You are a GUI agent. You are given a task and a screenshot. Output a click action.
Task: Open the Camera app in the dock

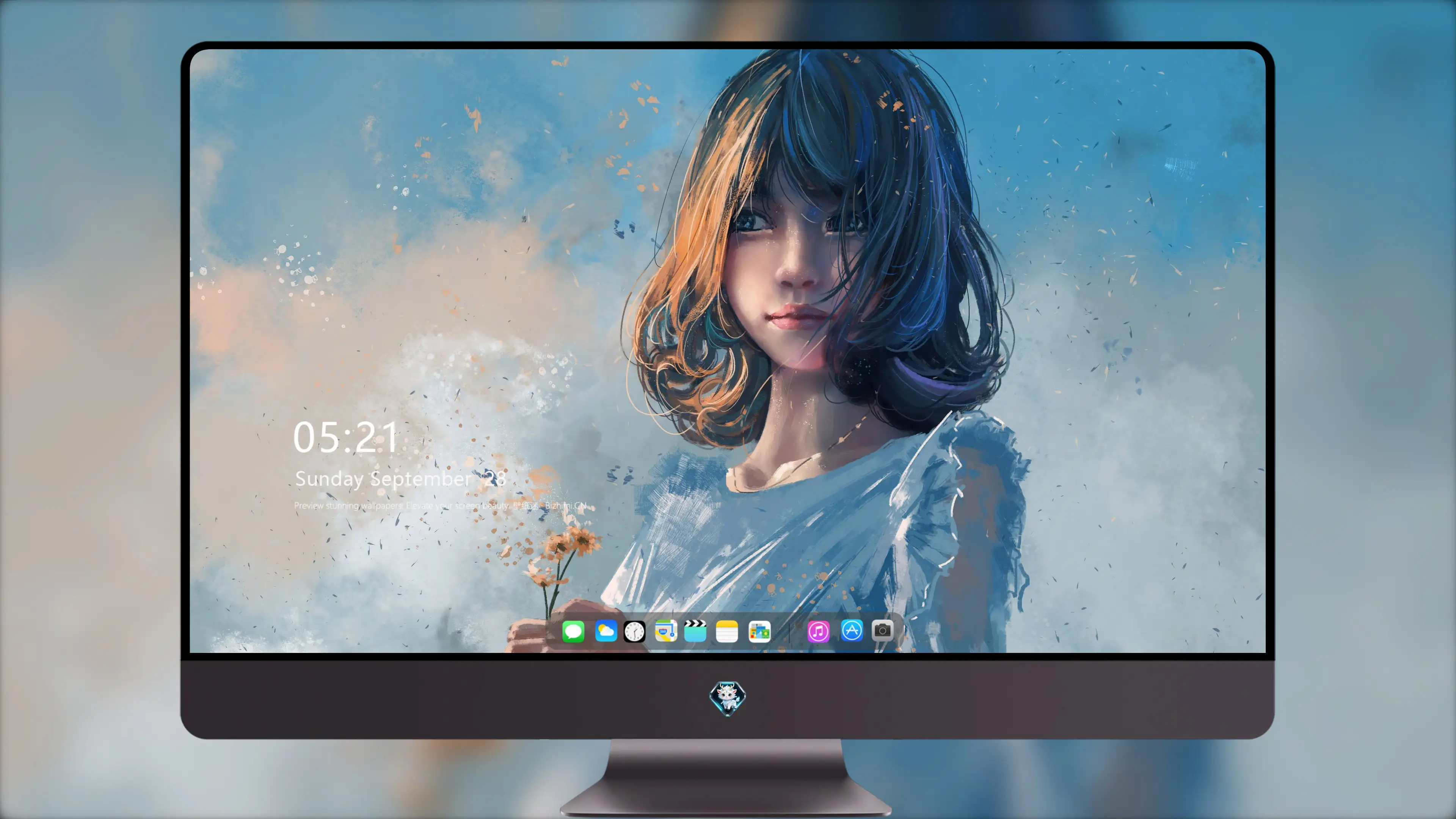tap(882, 630)
